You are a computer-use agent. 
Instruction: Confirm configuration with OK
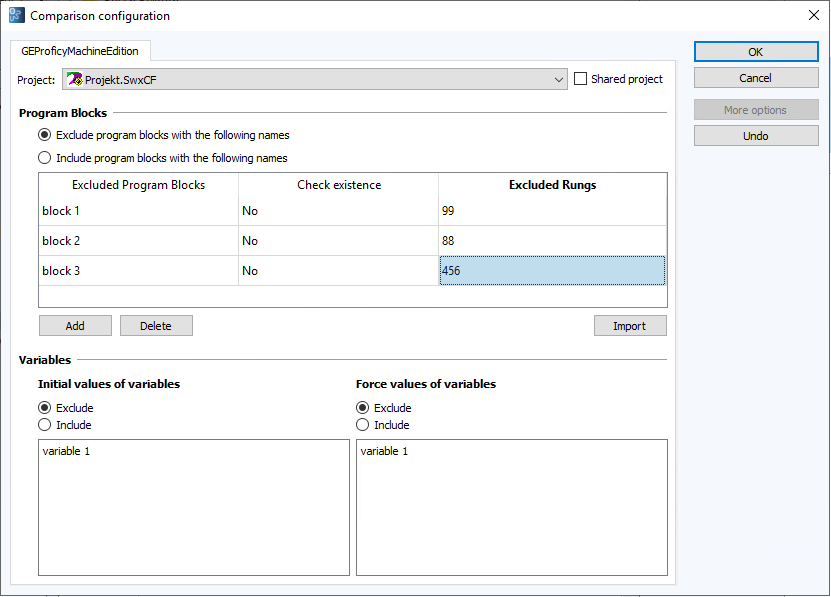756,51
